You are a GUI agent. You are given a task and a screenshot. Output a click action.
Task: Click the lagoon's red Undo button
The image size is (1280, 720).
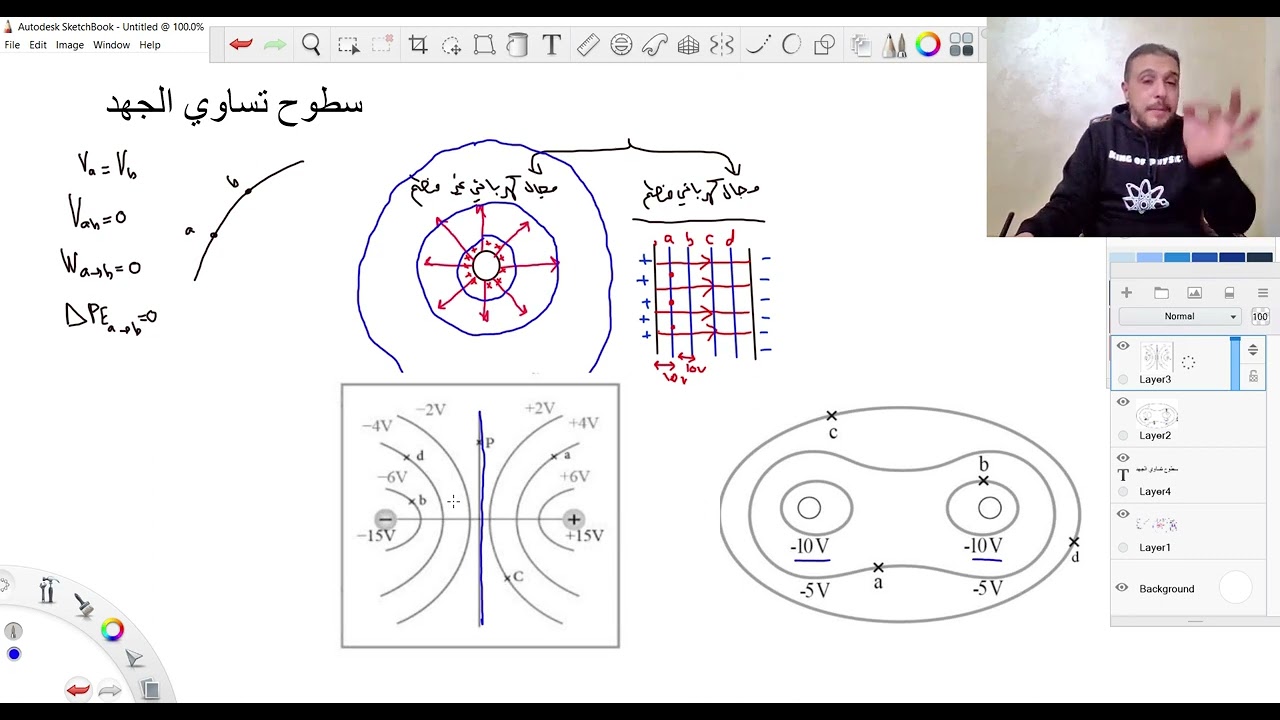(x=77, y=689)
